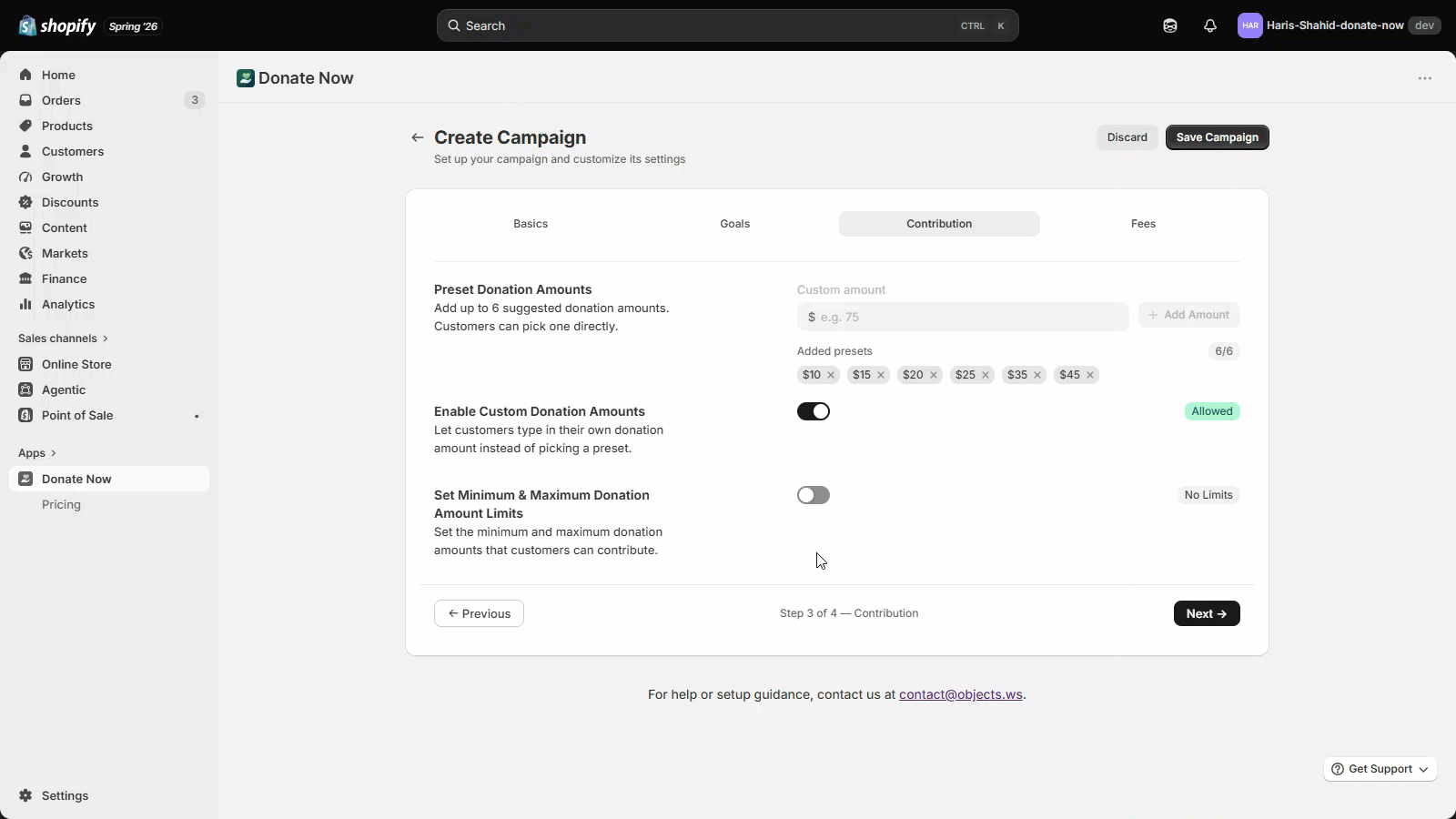Click the Donate Now header logo
The height and width of the screenshot is (819, 1456).
point(246,78)
